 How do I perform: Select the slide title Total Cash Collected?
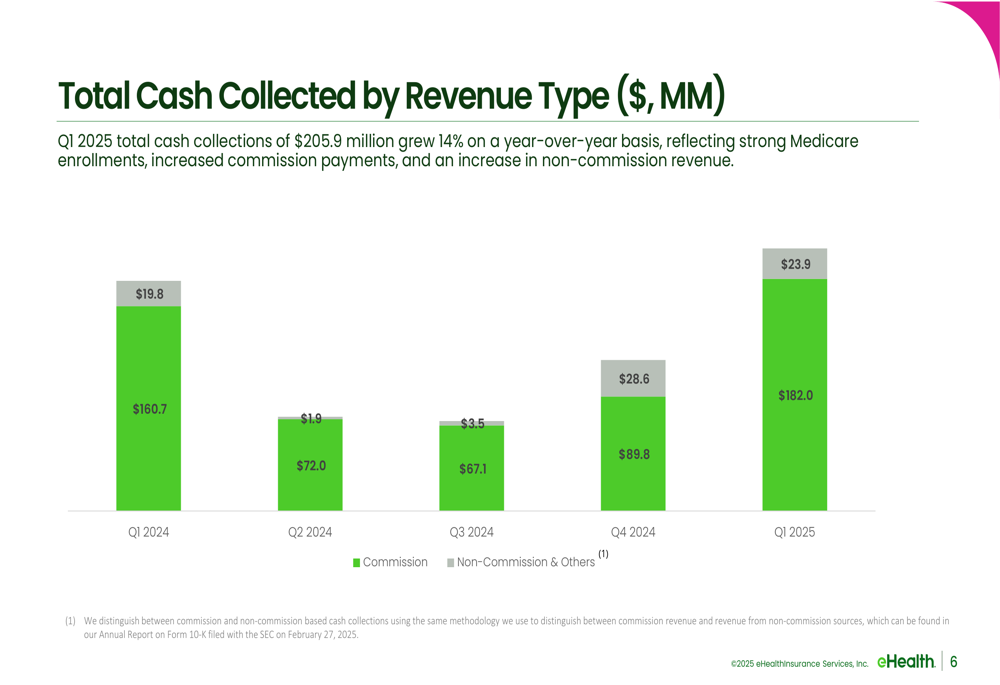click(x=392, y=96)
